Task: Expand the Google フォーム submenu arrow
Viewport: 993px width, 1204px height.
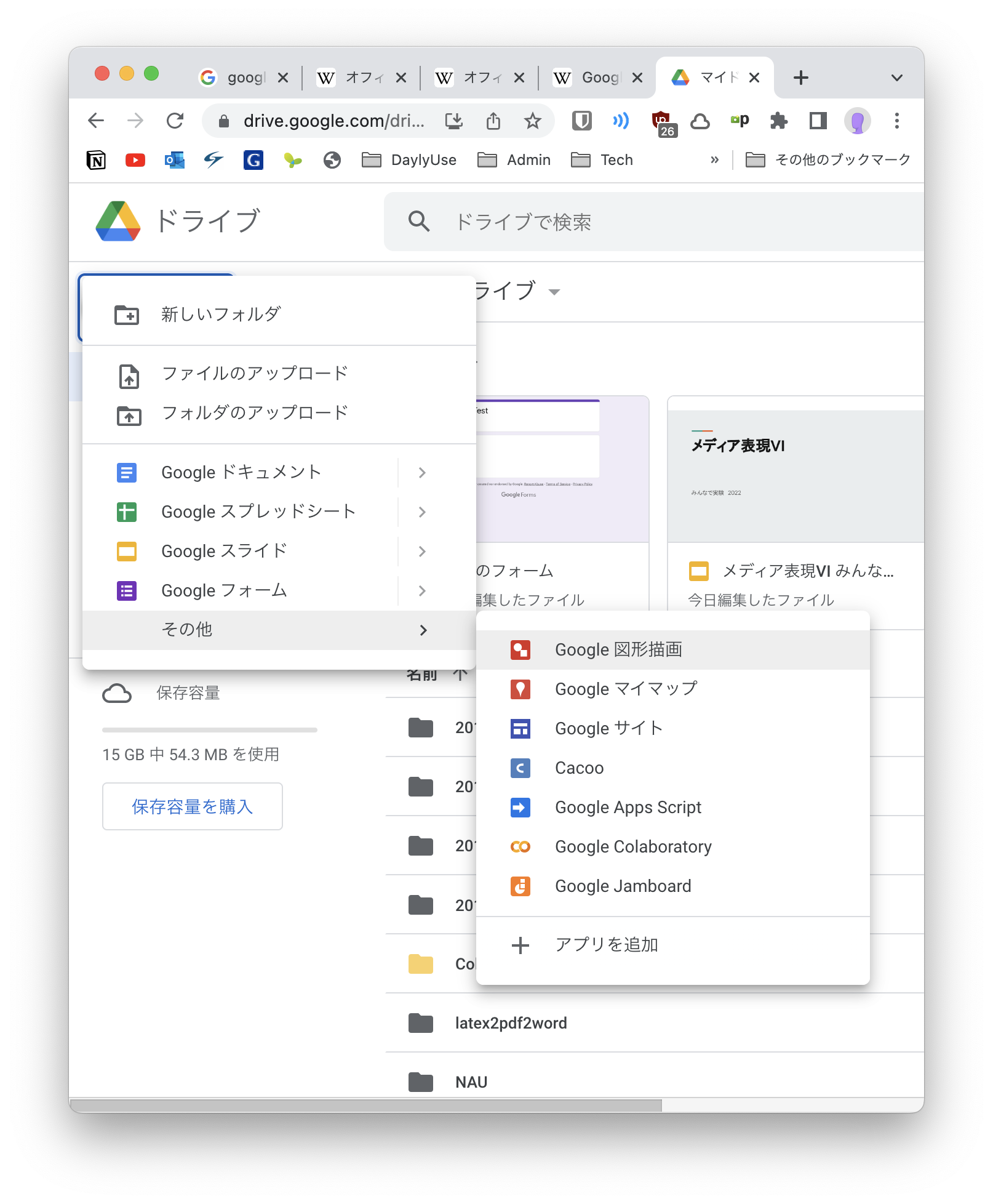Action: tap(422, 591)
